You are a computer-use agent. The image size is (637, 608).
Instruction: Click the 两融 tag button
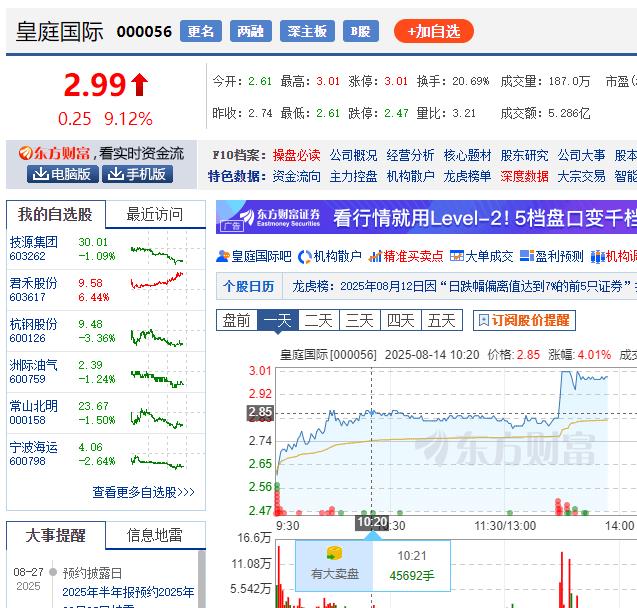pos(251,31)
